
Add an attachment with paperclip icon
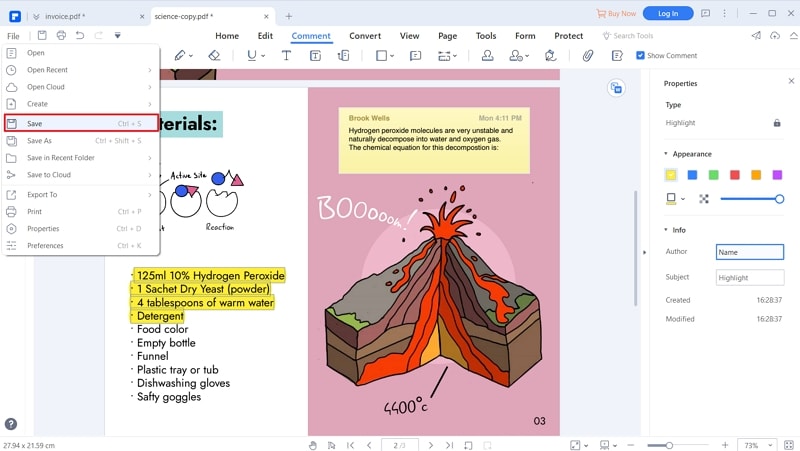tap(588, 56)
